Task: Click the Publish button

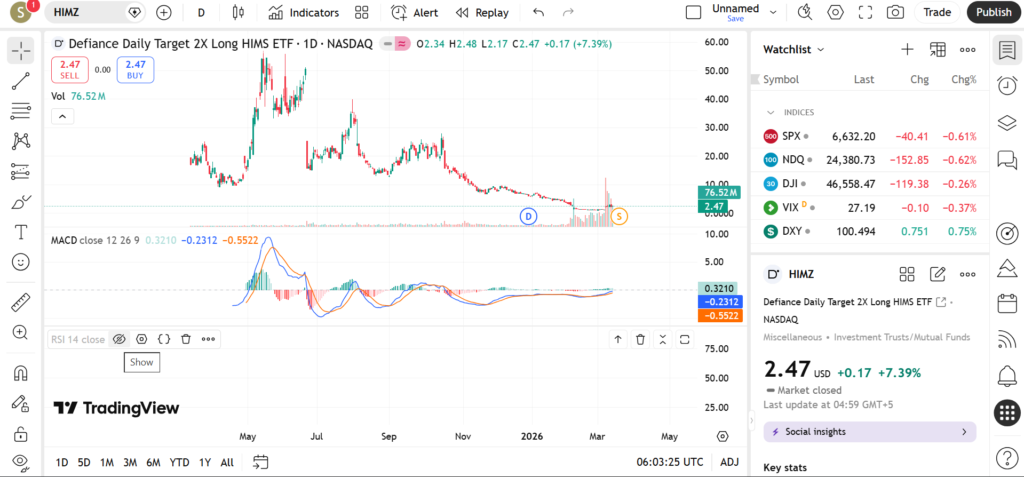Action: point(993,13)
